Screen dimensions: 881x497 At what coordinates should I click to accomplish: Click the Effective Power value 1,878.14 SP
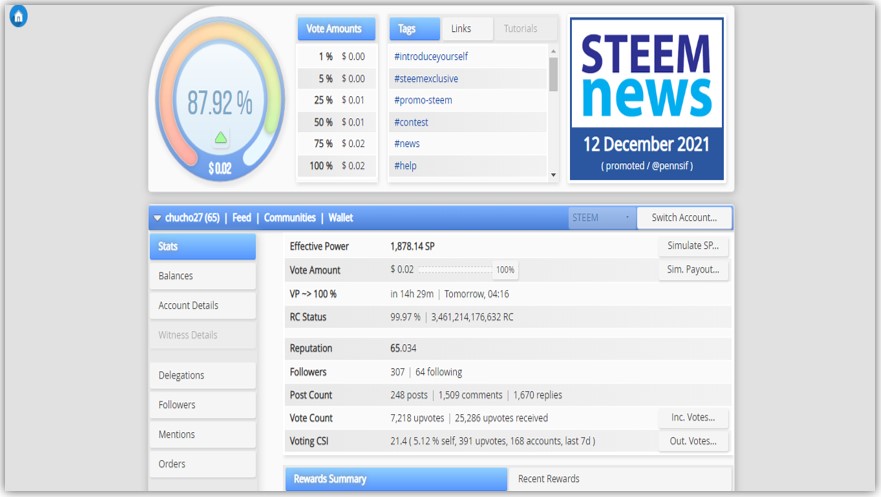(x=412, y=247)
